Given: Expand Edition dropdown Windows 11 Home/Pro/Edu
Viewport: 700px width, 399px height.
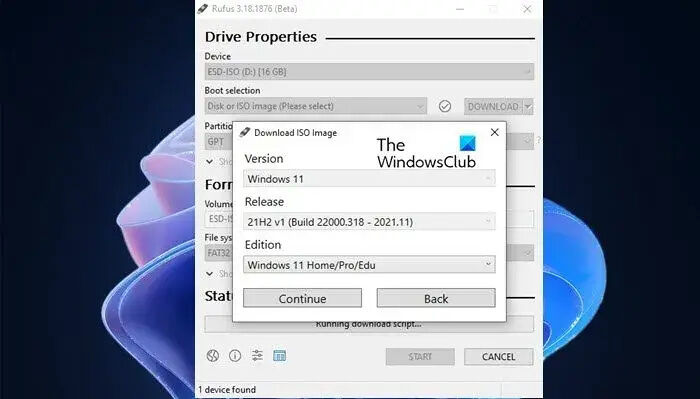Looking at the screenshot, I should (x=369, y=265).
